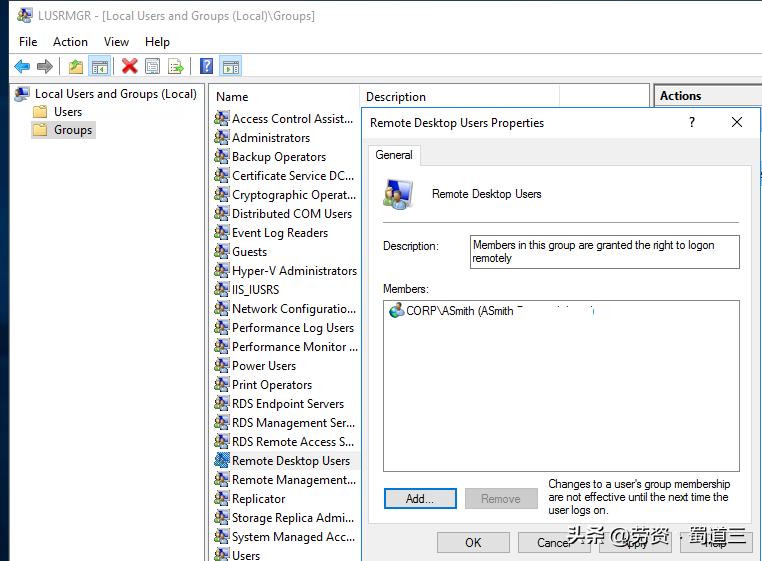Open the File menu
762x561 pixels.
28,42
